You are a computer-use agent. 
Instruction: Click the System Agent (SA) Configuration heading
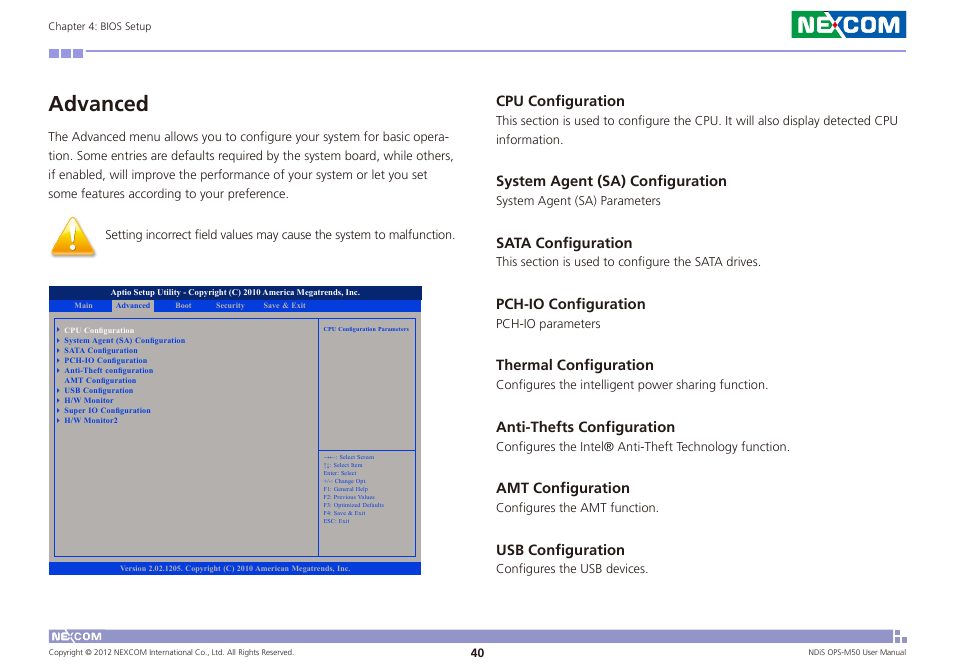click(611, 181)
